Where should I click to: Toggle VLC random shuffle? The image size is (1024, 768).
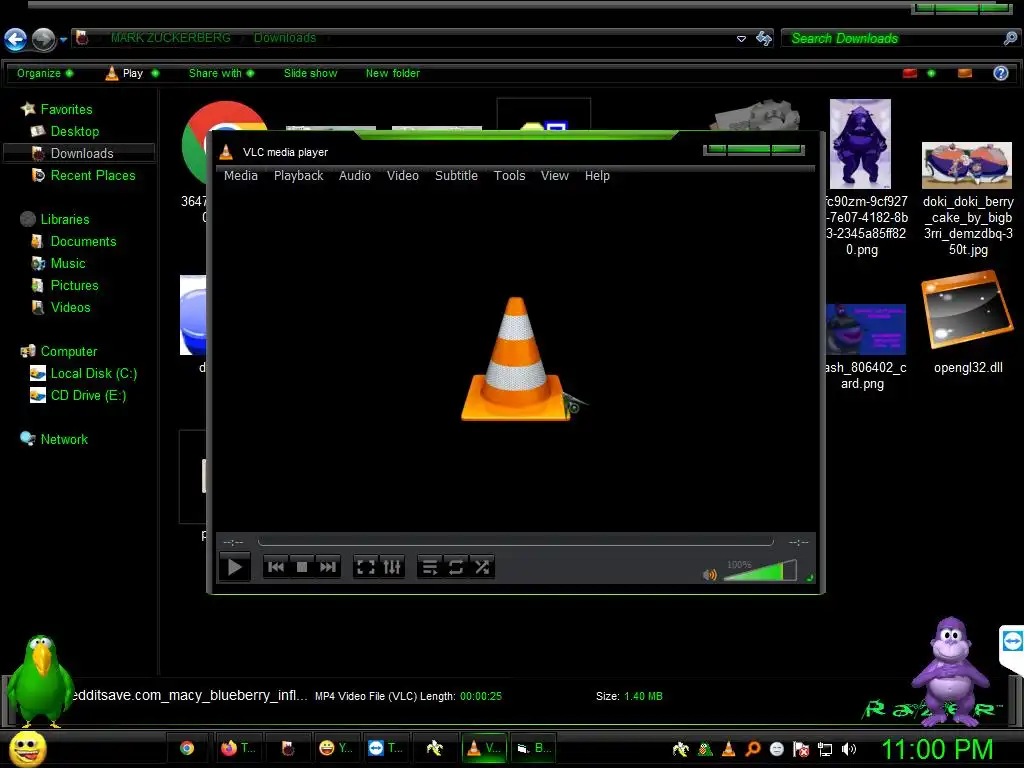point(482,567)
